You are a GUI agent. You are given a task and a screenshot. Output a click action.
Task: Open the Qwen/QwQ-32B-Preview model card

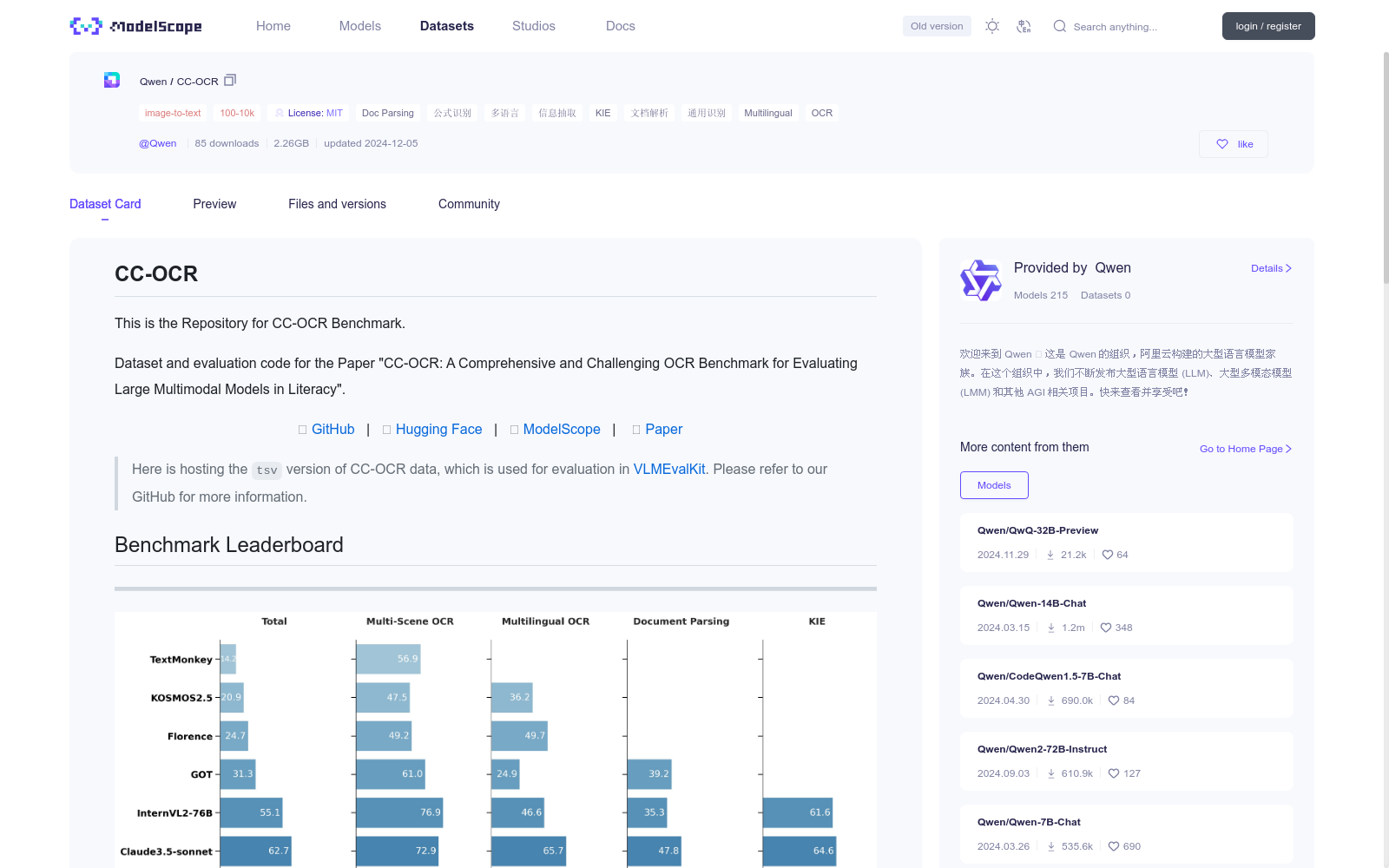tap(1127, 542)
